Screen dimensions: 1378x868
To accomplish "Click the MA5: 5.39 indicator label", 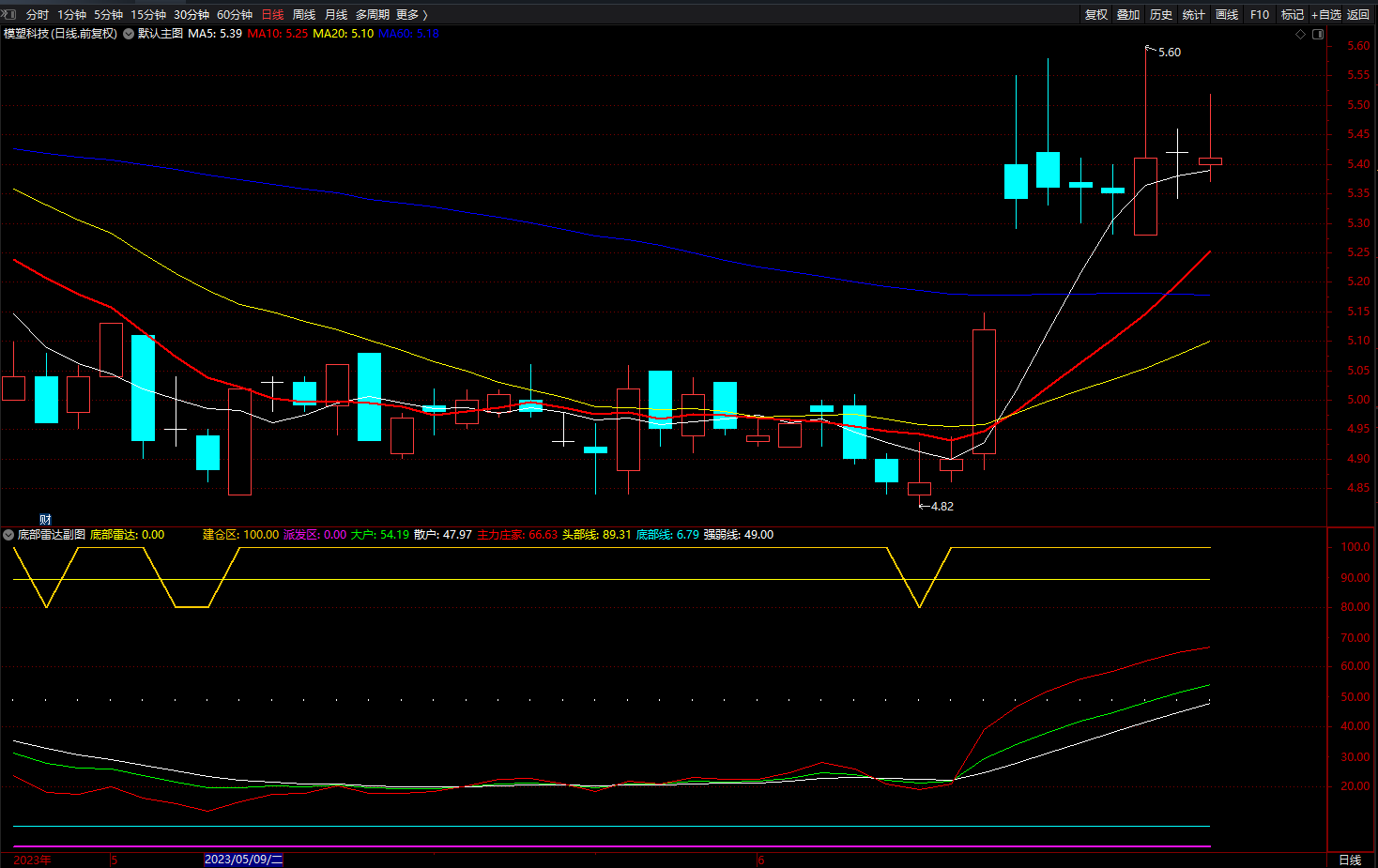I will click(x=215, y=34).
